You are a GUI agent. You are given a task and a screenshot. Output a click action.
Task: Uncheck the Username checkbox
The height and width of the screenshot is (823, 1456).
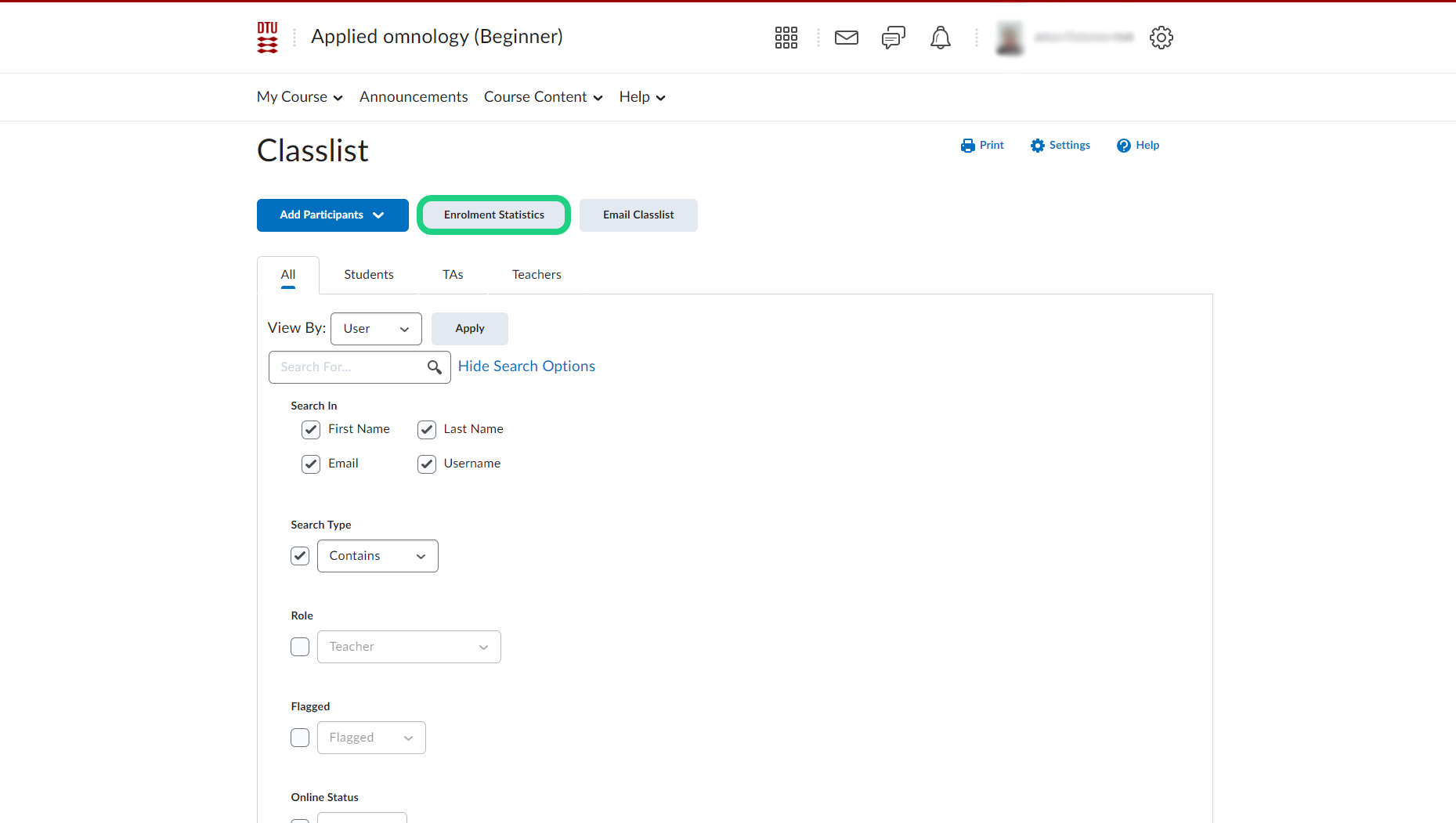[427, 464]
